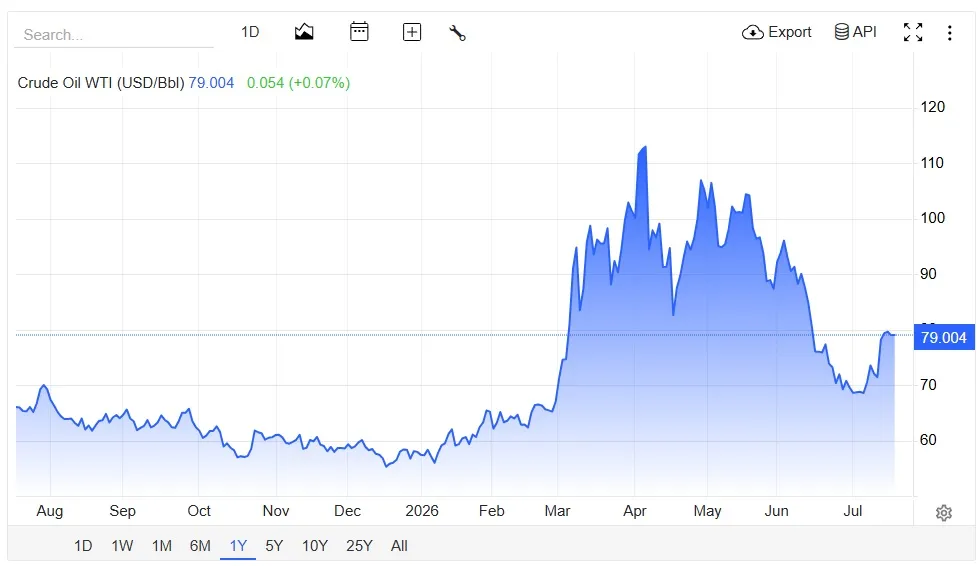The height and width of the screenshot is (566, 979).
Task: Click the Jul x-axis label
Action: click(x=853, y=511)
